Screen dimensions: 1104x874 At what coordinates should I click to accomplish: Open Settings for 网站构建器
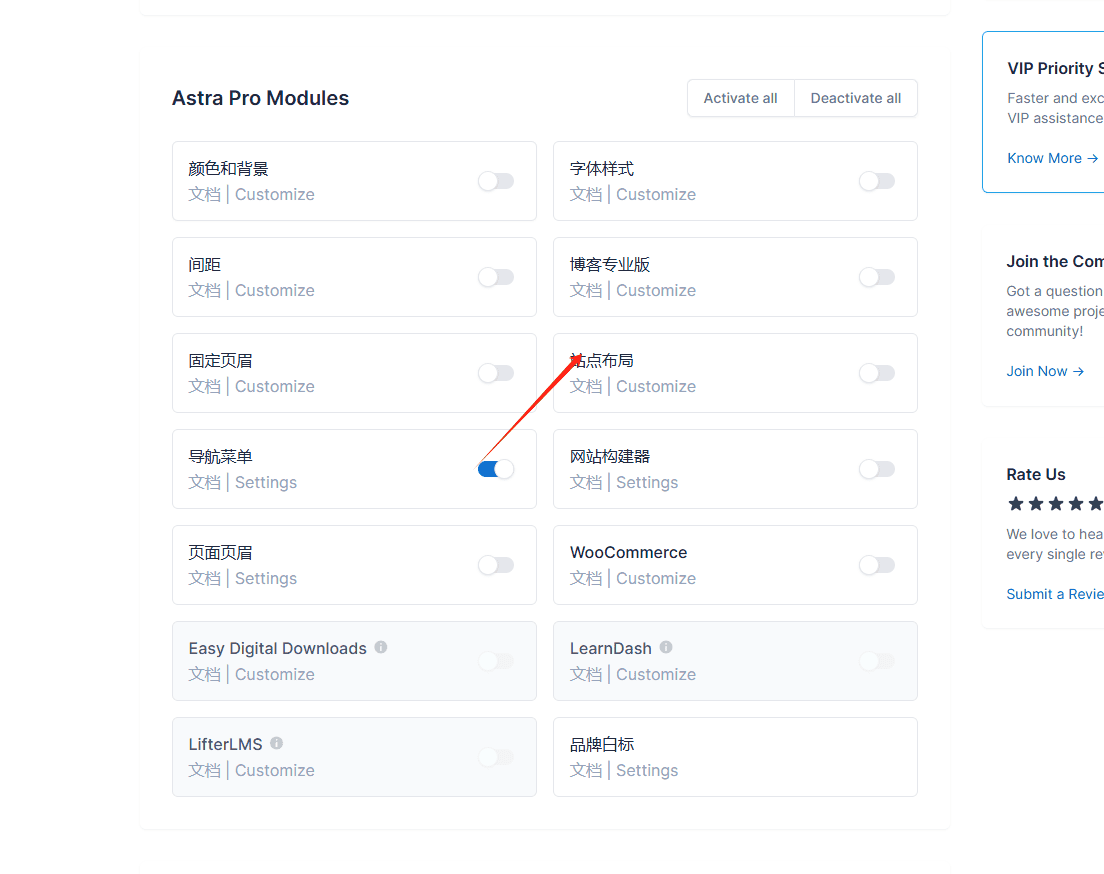coord(647,482)
